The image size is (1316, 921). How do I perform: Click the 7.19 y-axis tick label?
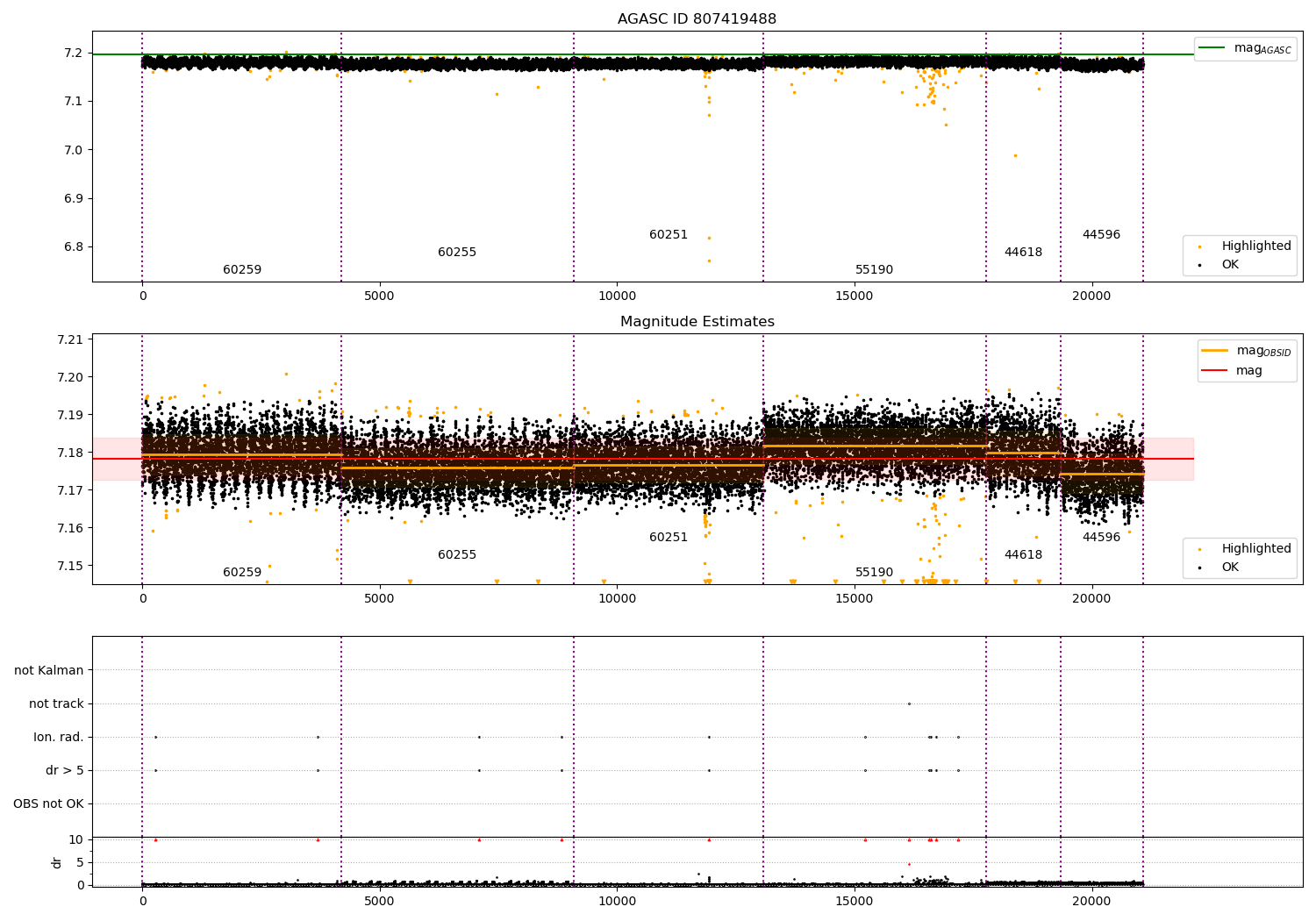click(x=69, y=415)
